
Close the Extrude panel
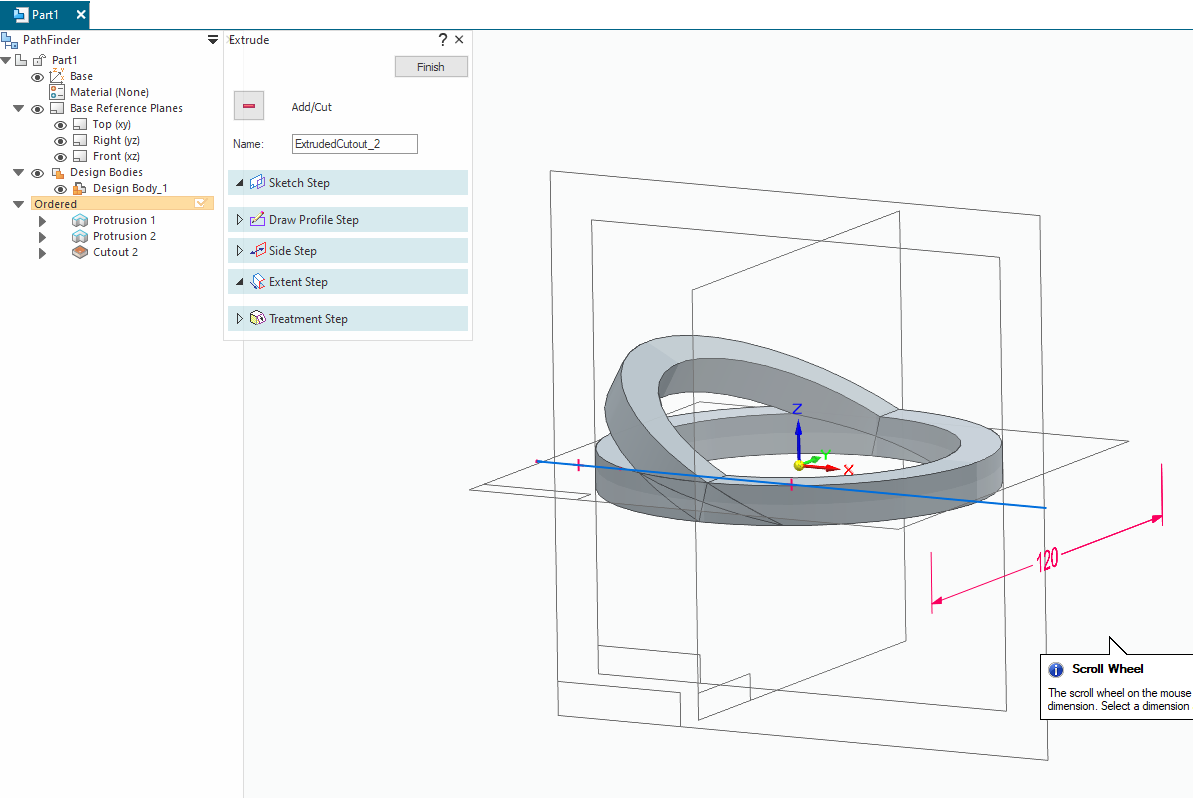pyautogui.click(x=459, y=40)
